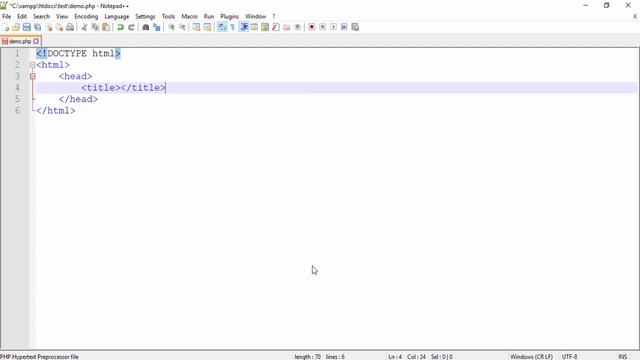Close the demo.php tab with its X

[36, 41]
